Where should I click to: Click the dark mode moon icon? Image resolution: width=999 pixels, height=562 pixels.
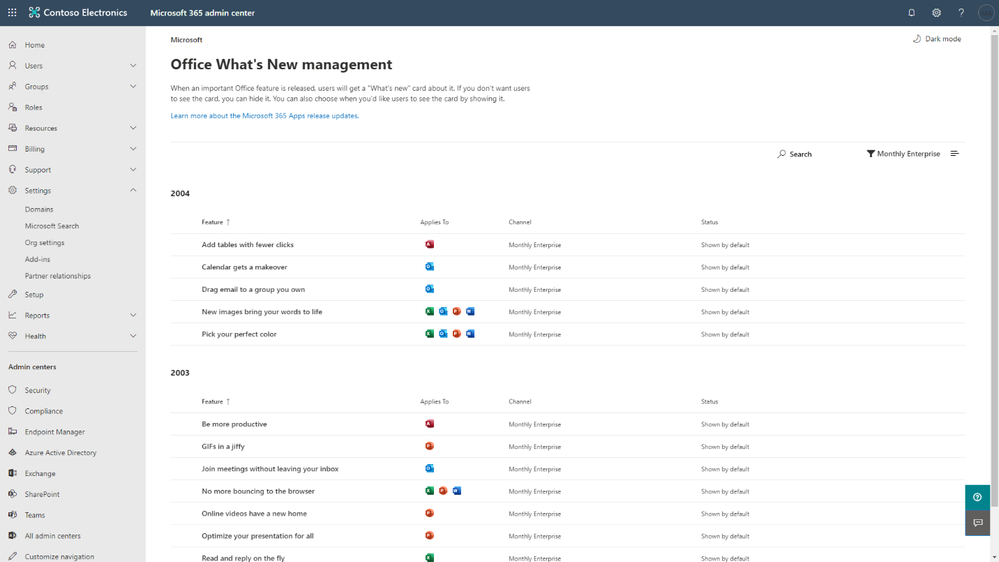917,39
